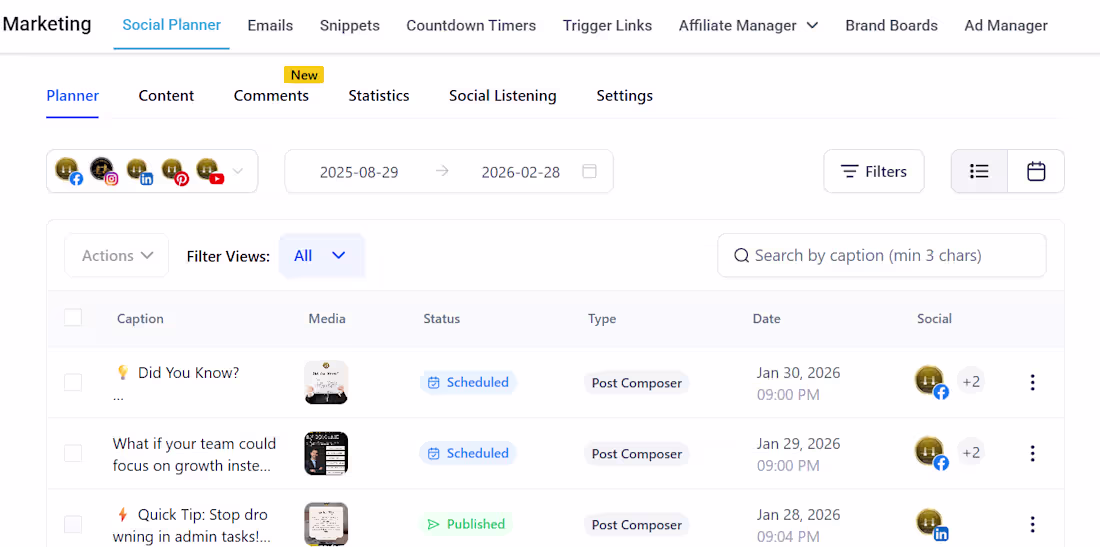The height and width of the screenshot is (547, 1100).
Task: Click 'Quick Tip: Stop dro' caption
Action: click(x=202, y=515)
